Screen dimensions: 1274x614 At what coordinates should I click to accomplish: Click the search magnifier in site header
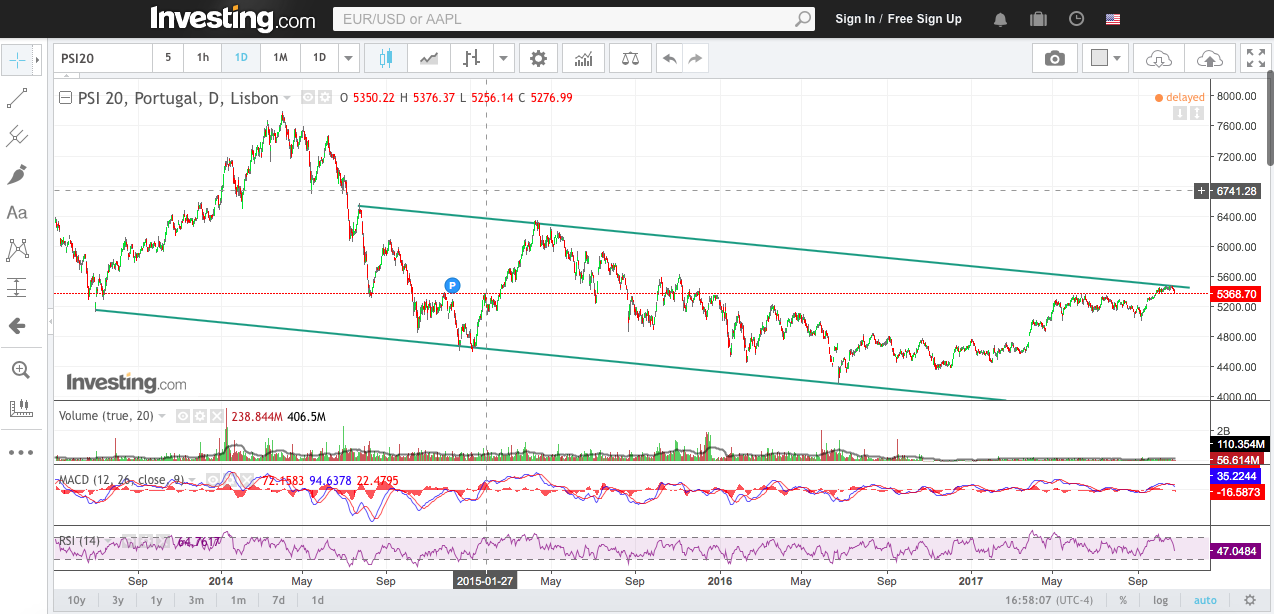803,19
